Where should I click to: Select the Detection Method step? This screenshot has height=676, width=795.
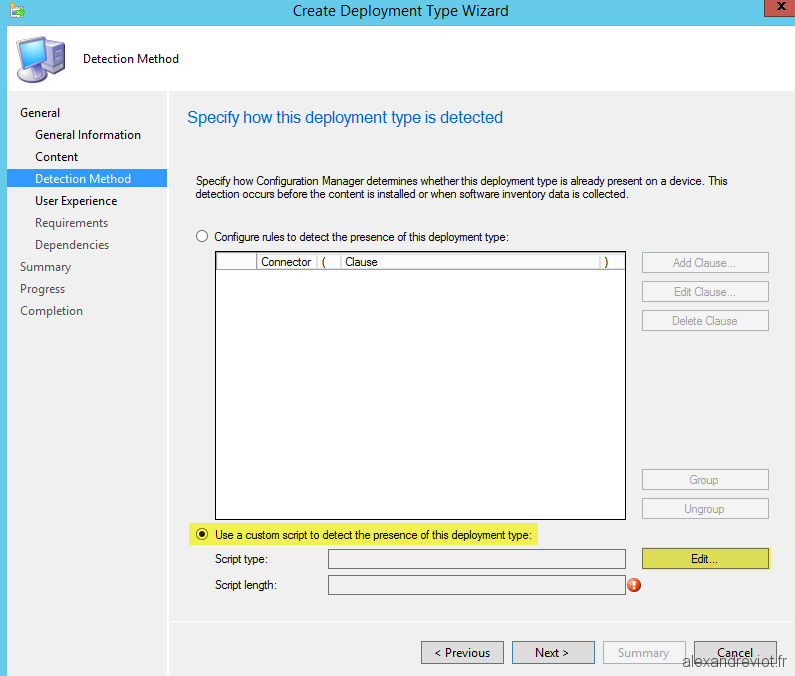coord(87,179)
